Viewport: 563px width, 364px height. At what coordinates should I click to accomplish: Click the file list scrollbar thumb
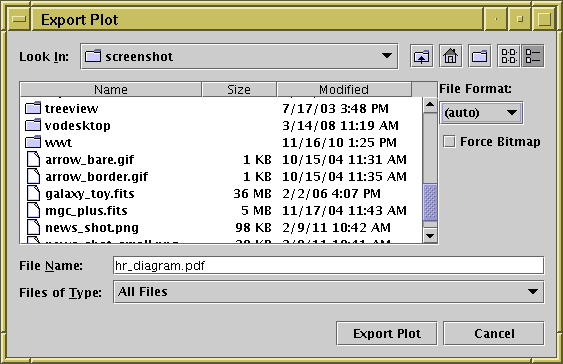tap(430, 202)
